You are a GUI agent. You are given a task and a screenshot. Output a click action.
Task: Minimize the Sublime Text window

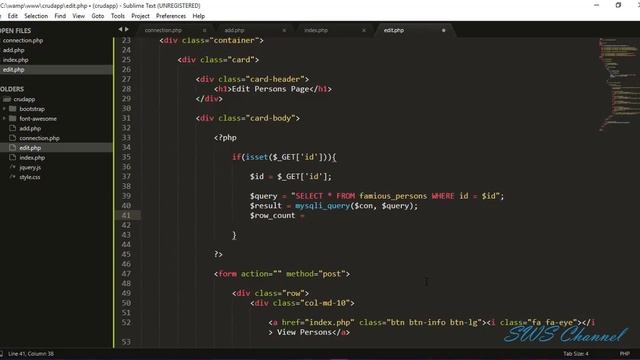click(x=596, y=5)
